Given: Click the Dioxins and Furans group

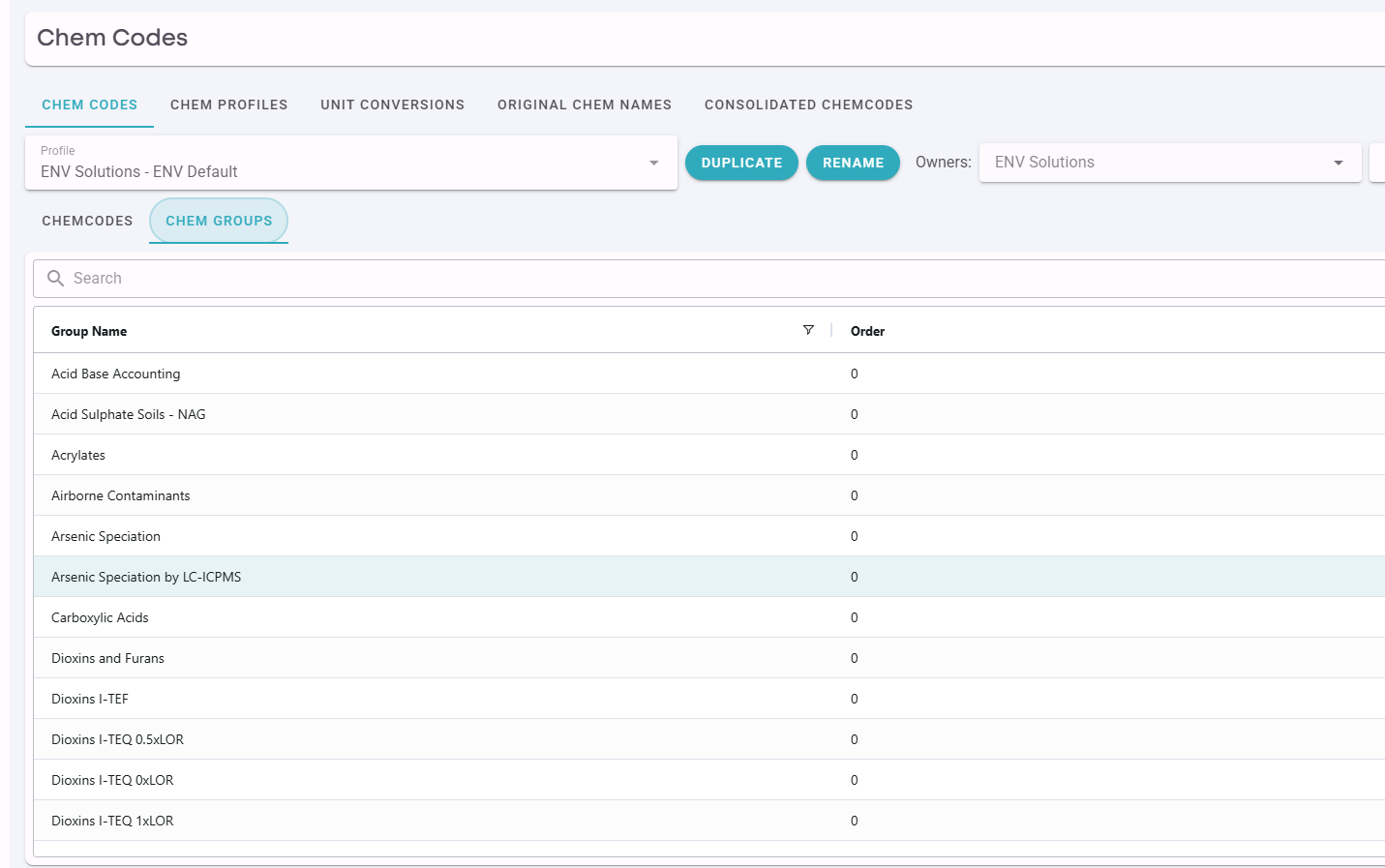Looking at the screenshot, I should [x=107, y=658].
